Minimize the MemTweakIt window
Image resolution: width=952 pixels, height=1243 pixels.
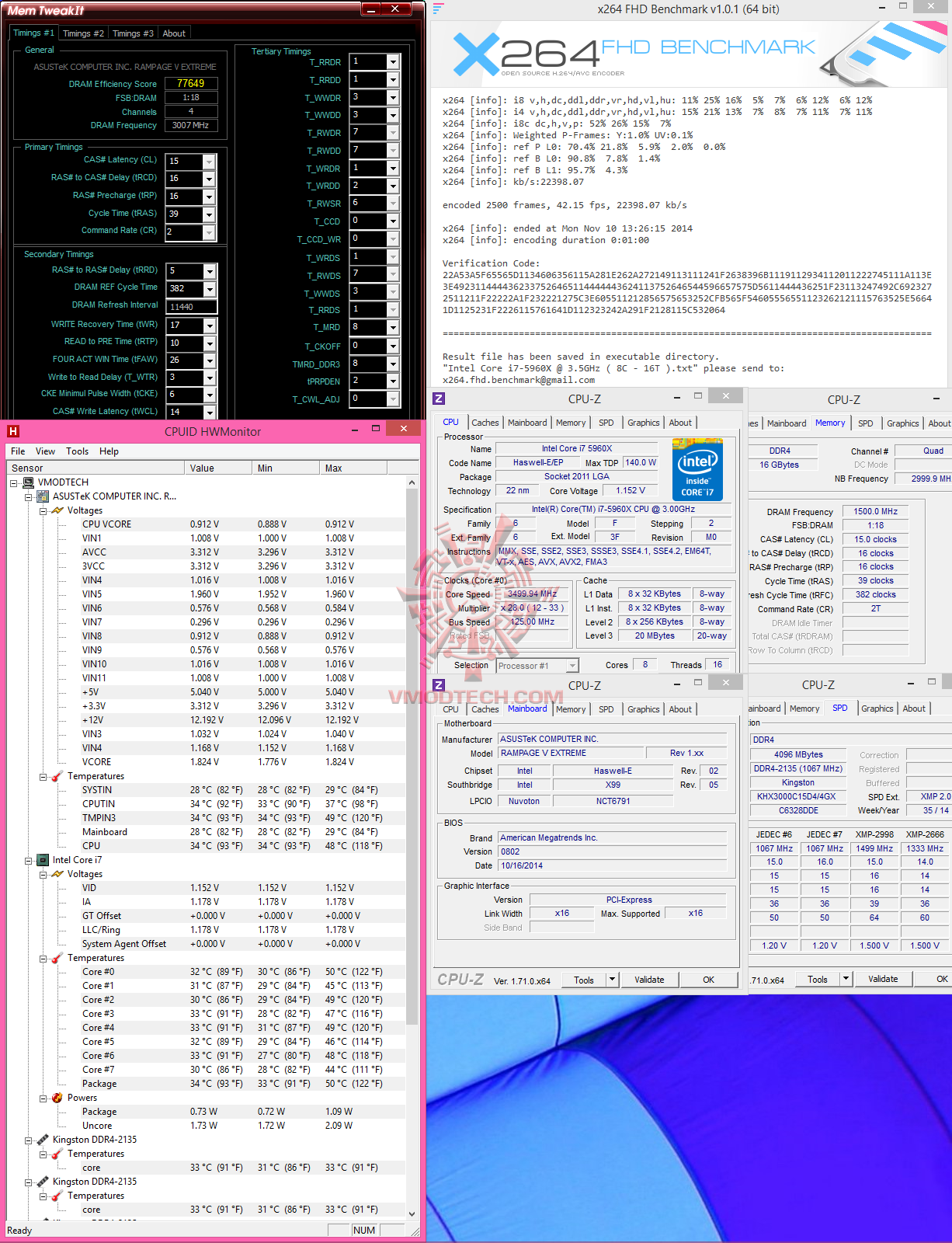tap(371, 9)
